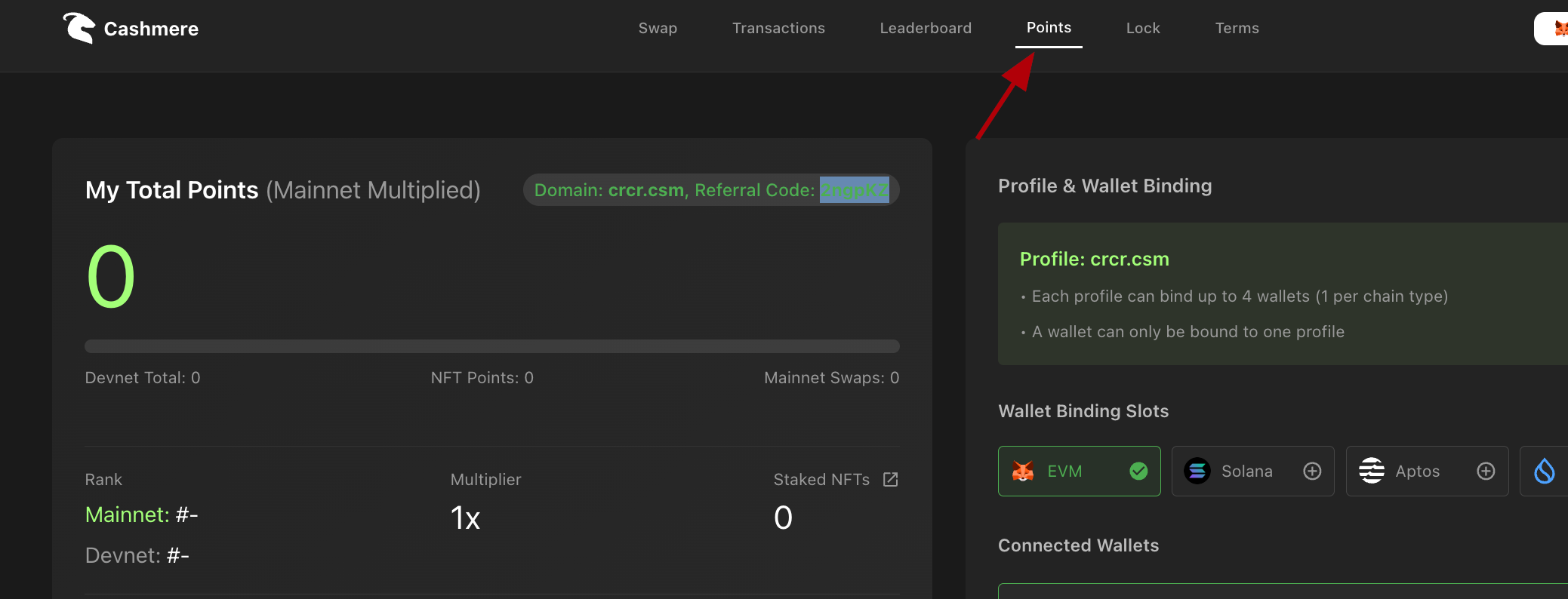This screenshot has height=599, width=1568.
Task: Click the 'Wallet Binding Slots' heading
Action: 1083,411
